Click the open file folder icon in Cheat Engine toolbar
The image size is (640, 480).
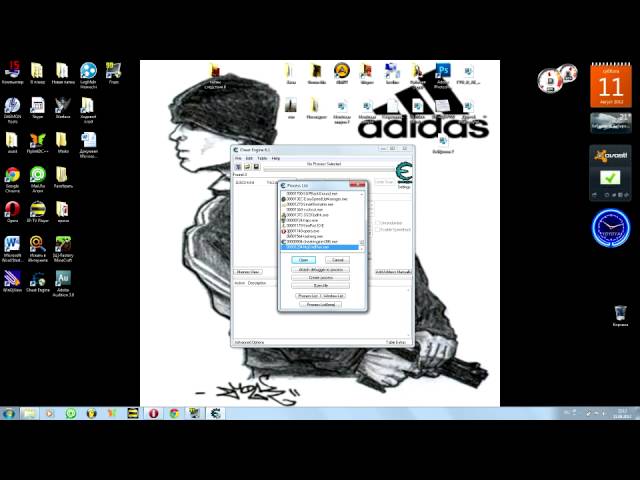(x=247, y=167)
